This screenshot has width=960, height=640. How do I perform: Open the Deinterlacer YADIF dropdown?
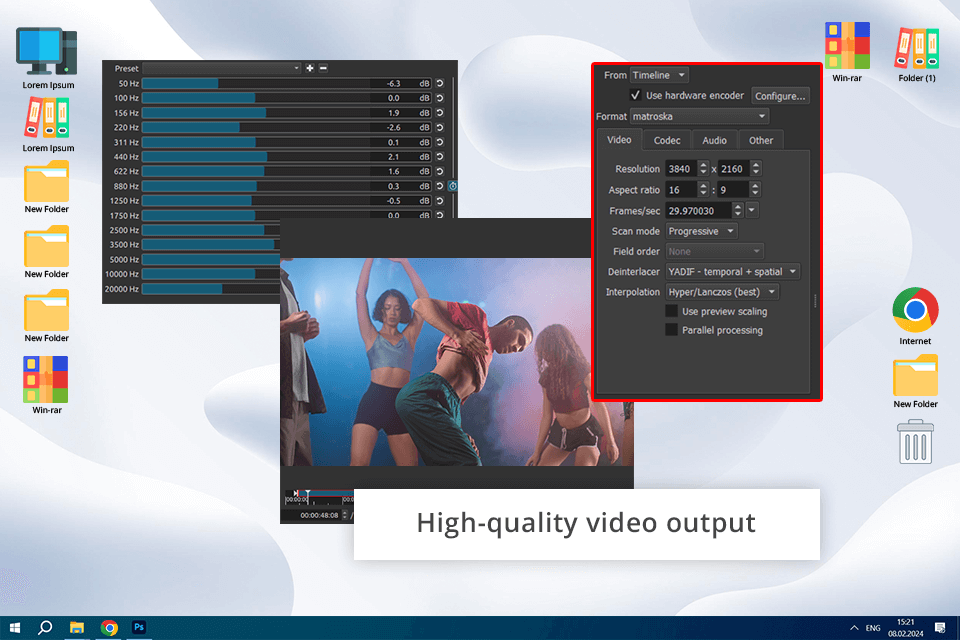[x=732, y=271]
